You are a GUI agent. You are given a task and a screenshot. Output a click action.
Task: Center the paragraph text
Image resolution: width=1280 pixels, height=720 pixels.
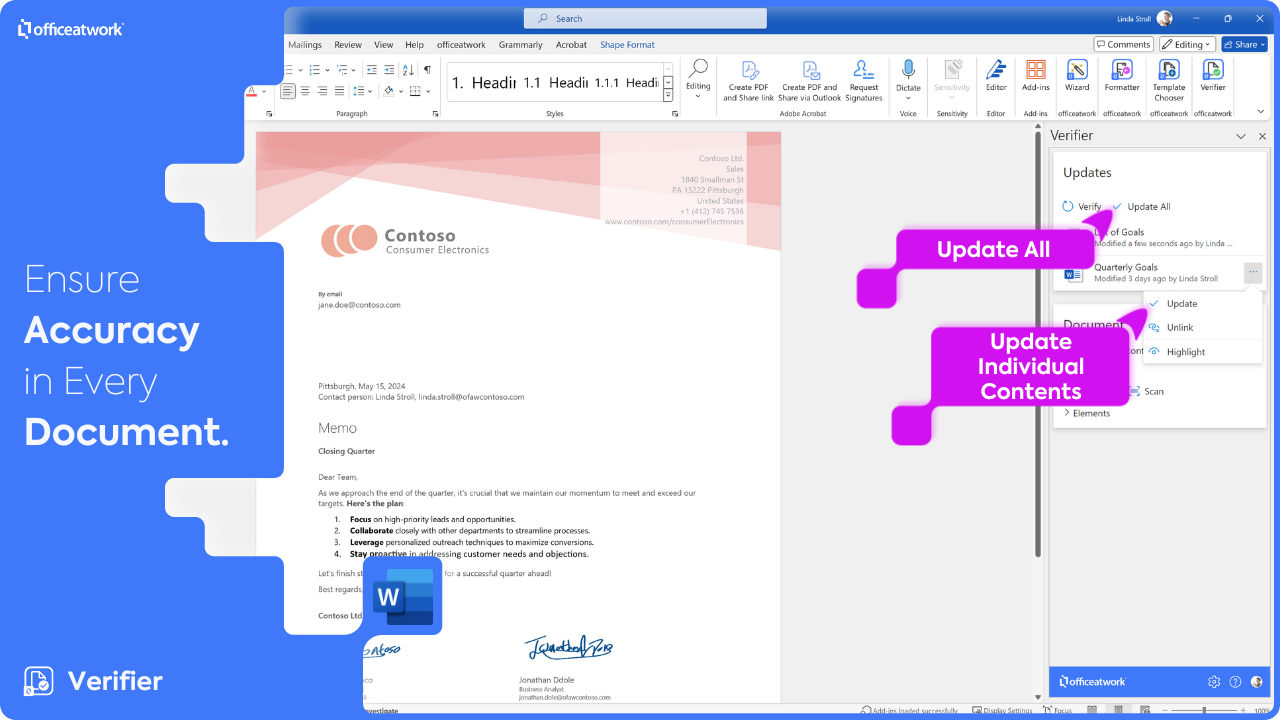pyautogui.click(x=305, y=91)
